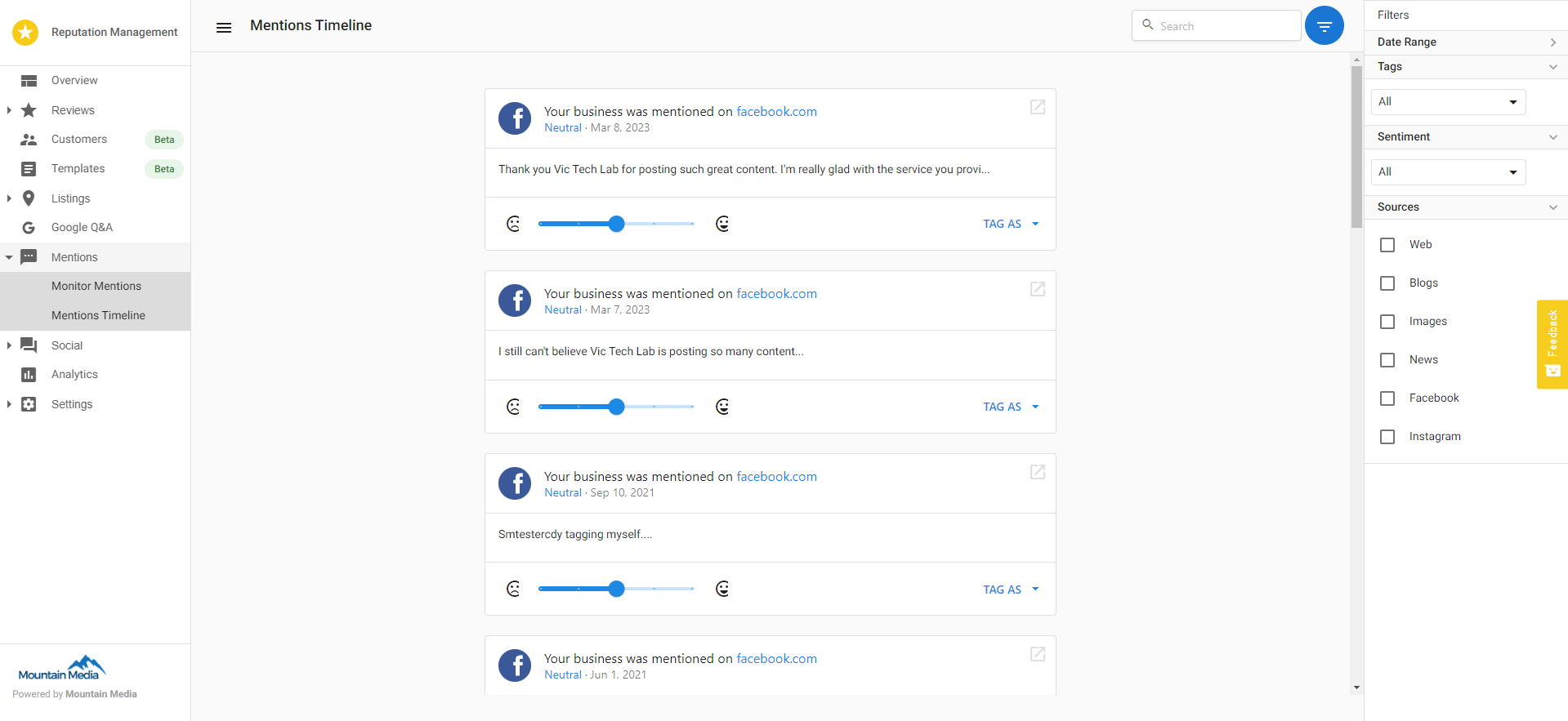Expand the Date Range filter section
This screenshot has width=1568, height=721.
click(1466, 42)
